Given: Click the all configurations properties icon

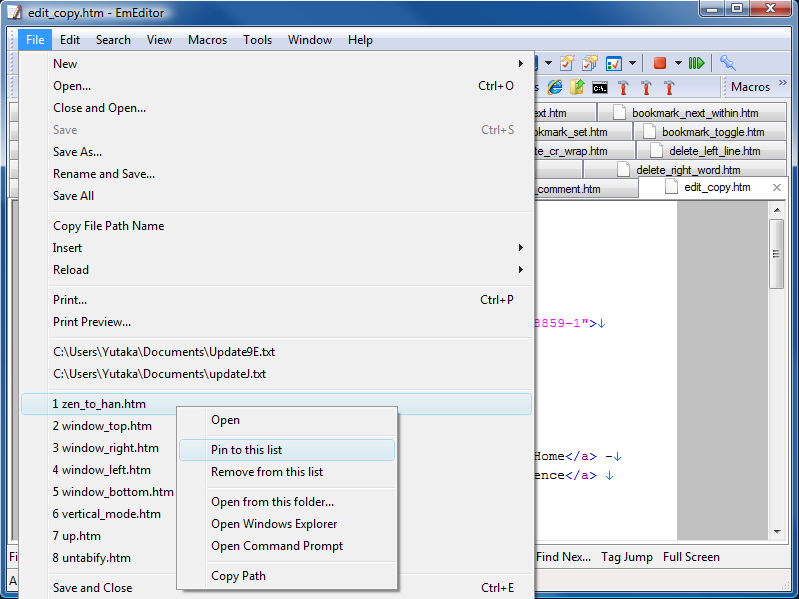Looking at the screenshot, I should click(x=590, y=63).
